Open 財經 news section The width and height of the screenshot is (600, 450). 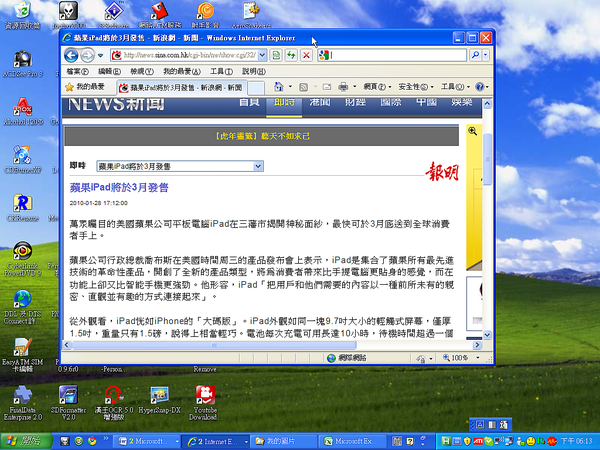355,103
